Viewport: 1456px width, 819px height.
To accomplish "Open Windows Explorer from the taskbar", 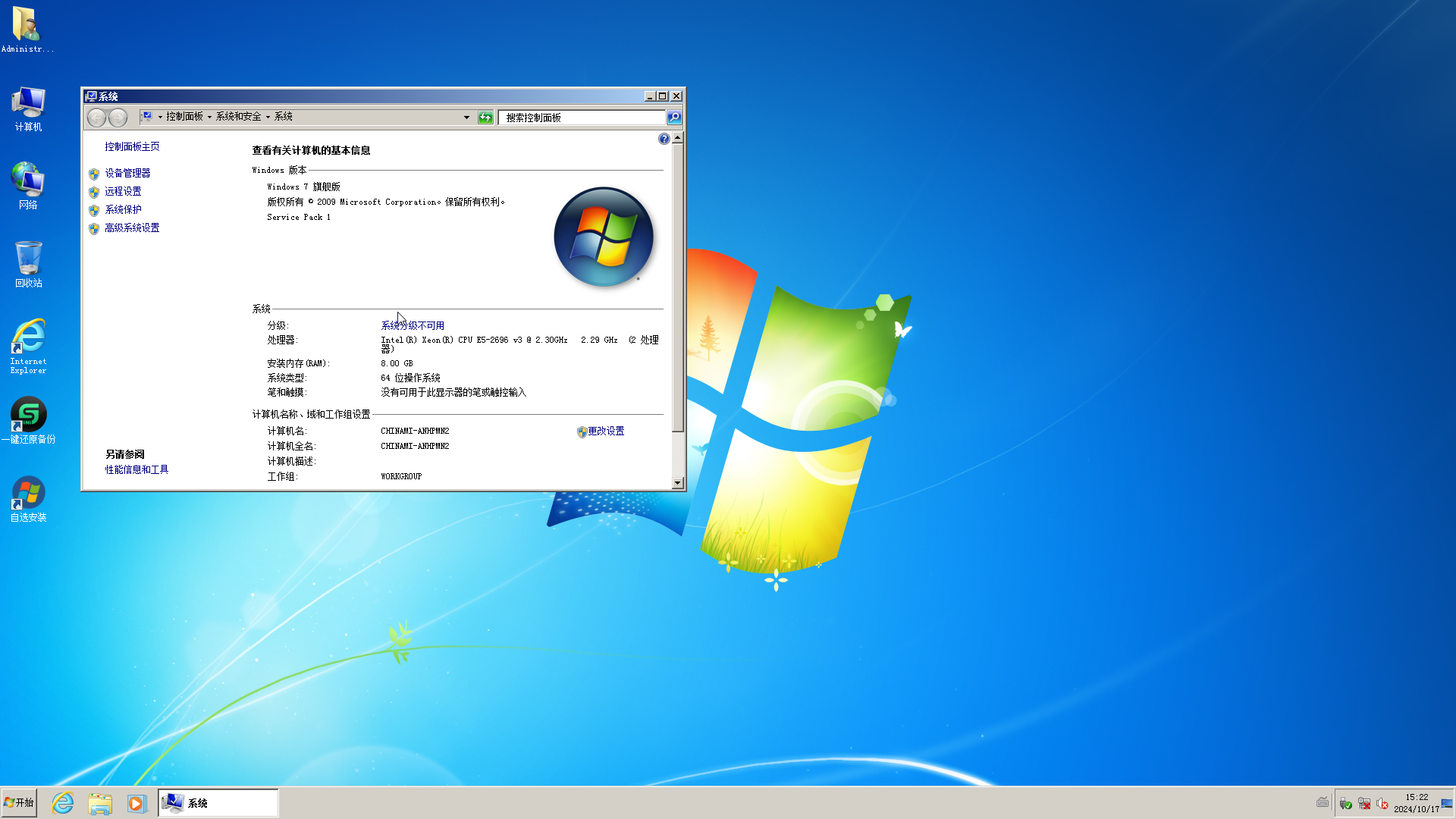I will point(99,803).
